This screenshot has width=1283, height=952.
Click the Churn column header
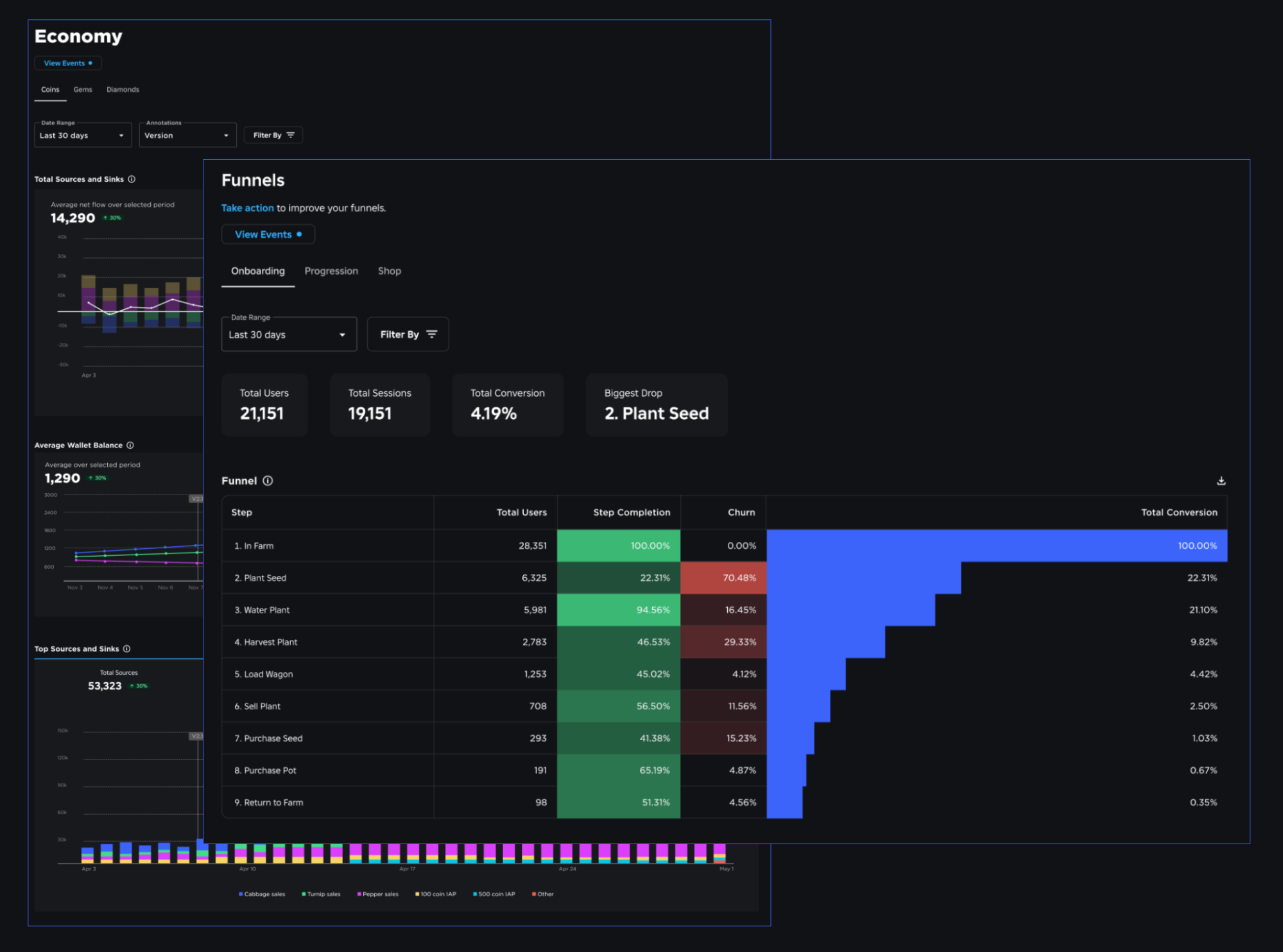pyautogui.click(x=723, y=512)
